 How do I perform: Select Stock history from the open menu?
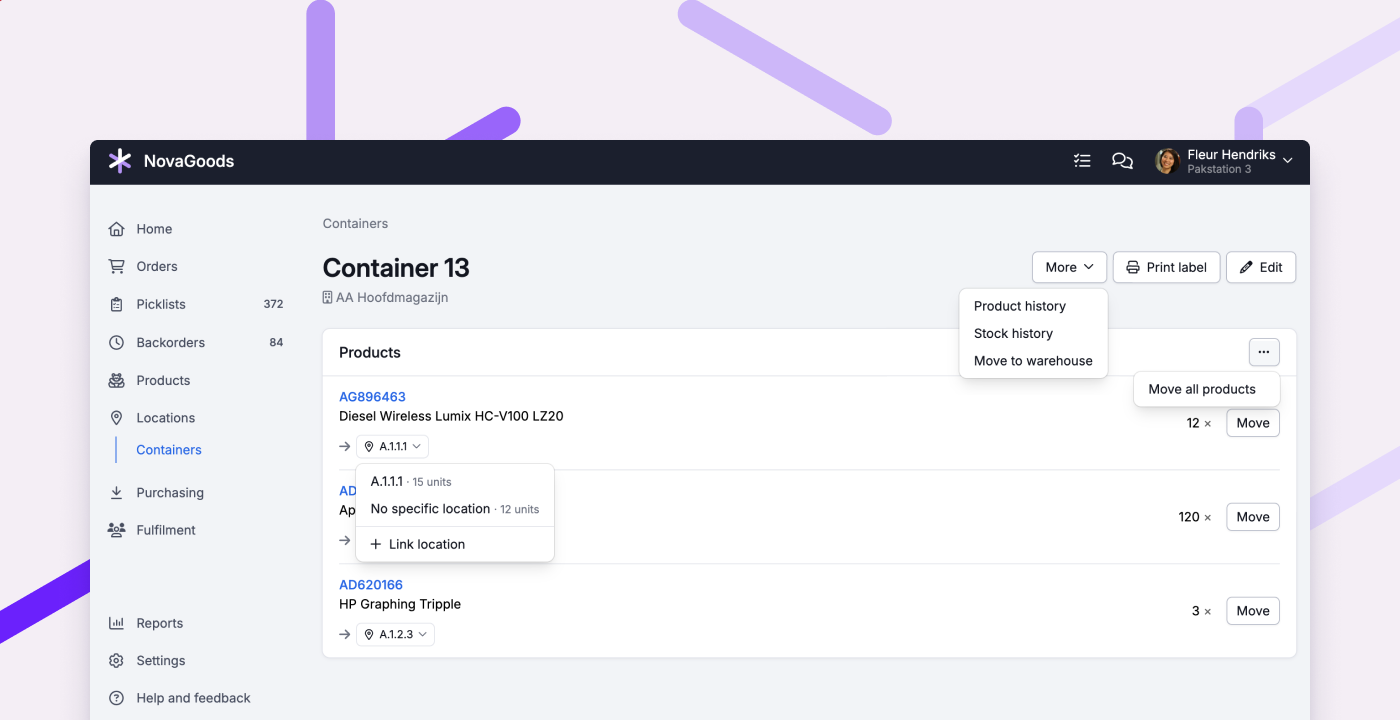[x=1013, y=333]
